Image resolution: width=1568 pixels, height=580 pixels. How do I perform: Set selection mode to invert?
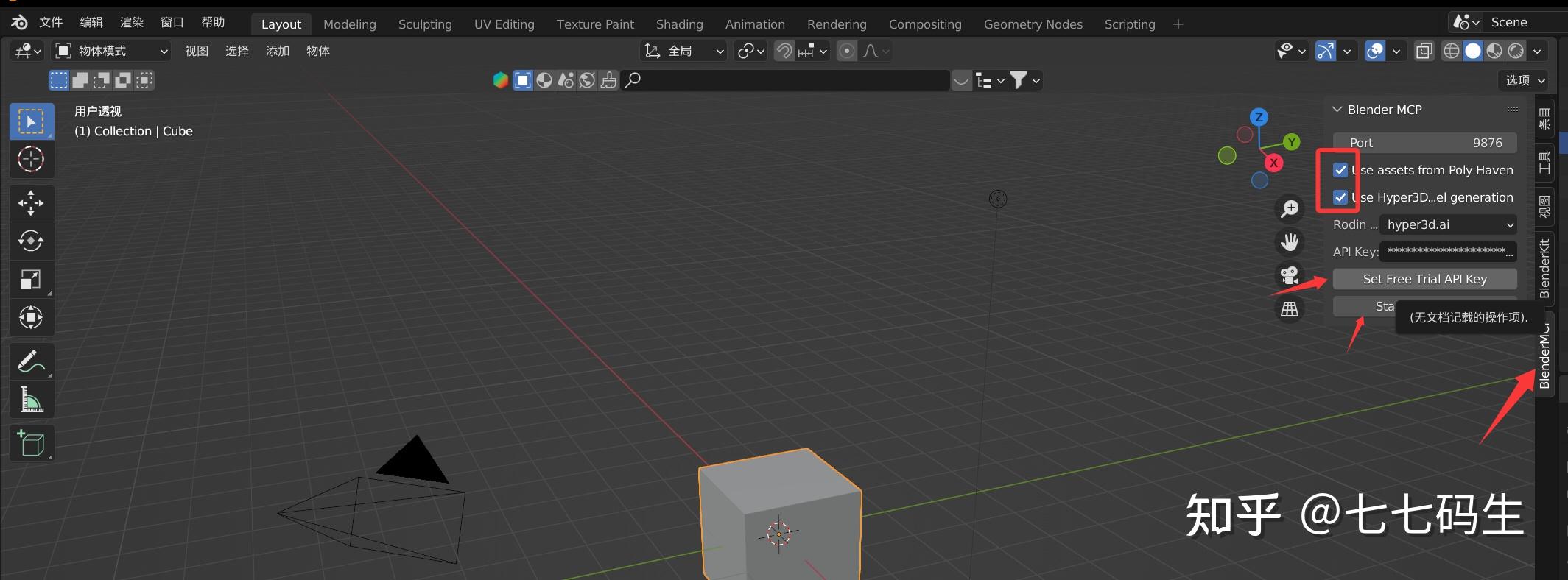click(123, 80)
